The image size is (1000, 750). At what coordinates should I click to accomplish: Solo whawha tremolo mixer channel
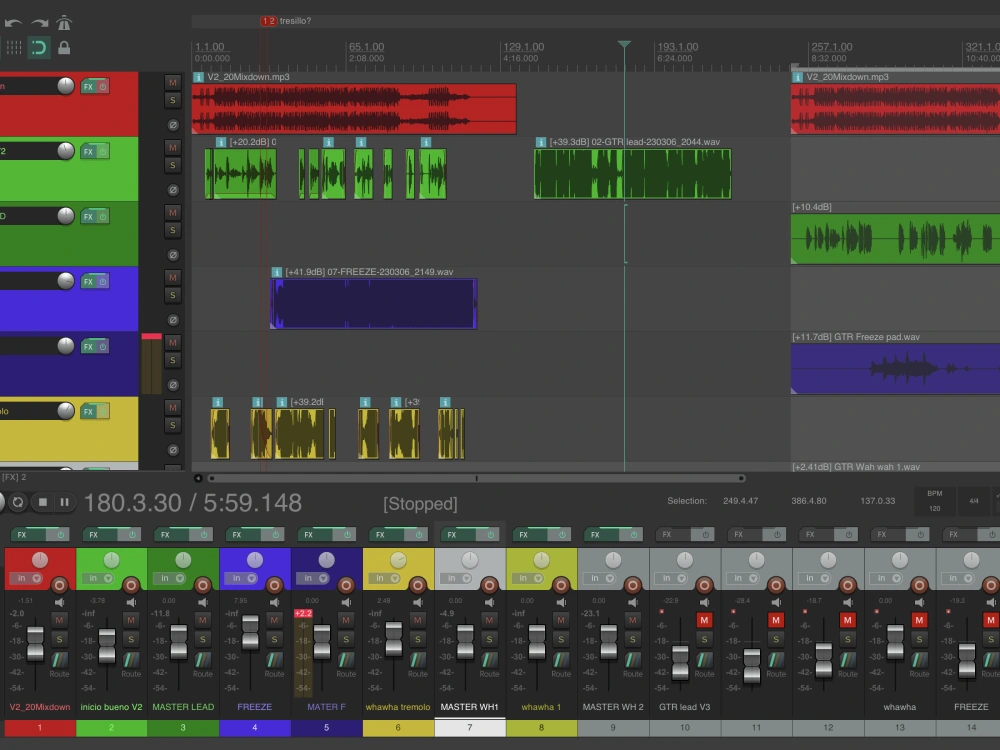point(418,639)
